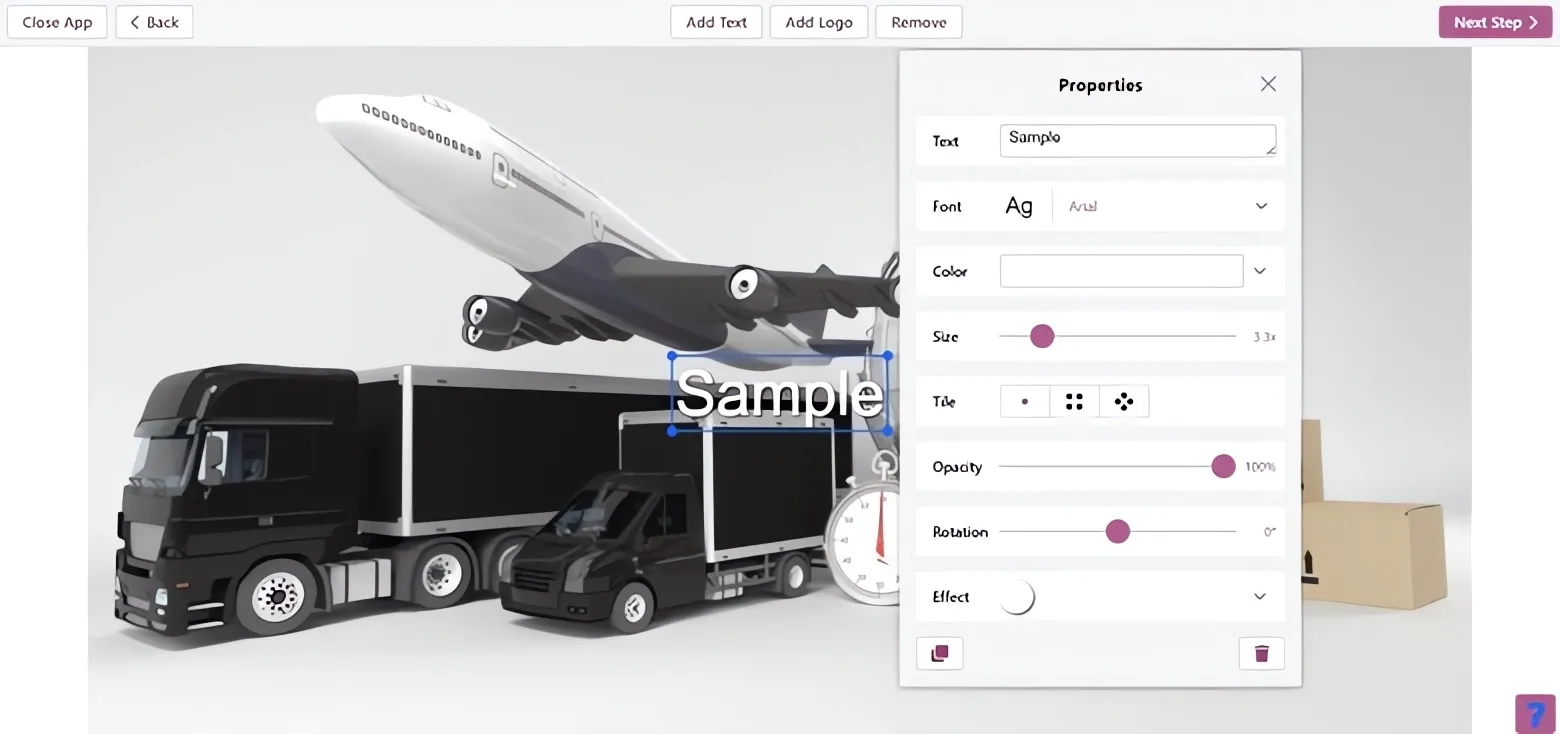Viewport: 1560px width, 734px height.
Task: Click the Opacity slider handle
Action: pyautogui.click(x=1223, y=466)
